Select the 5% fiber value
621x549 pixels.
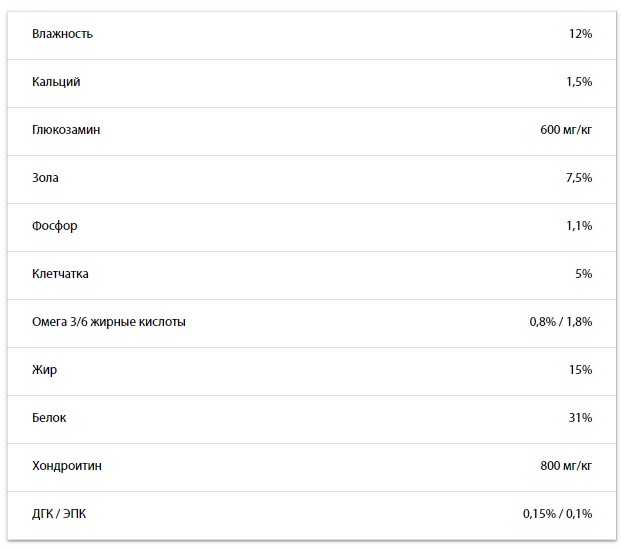pos(584,274)
